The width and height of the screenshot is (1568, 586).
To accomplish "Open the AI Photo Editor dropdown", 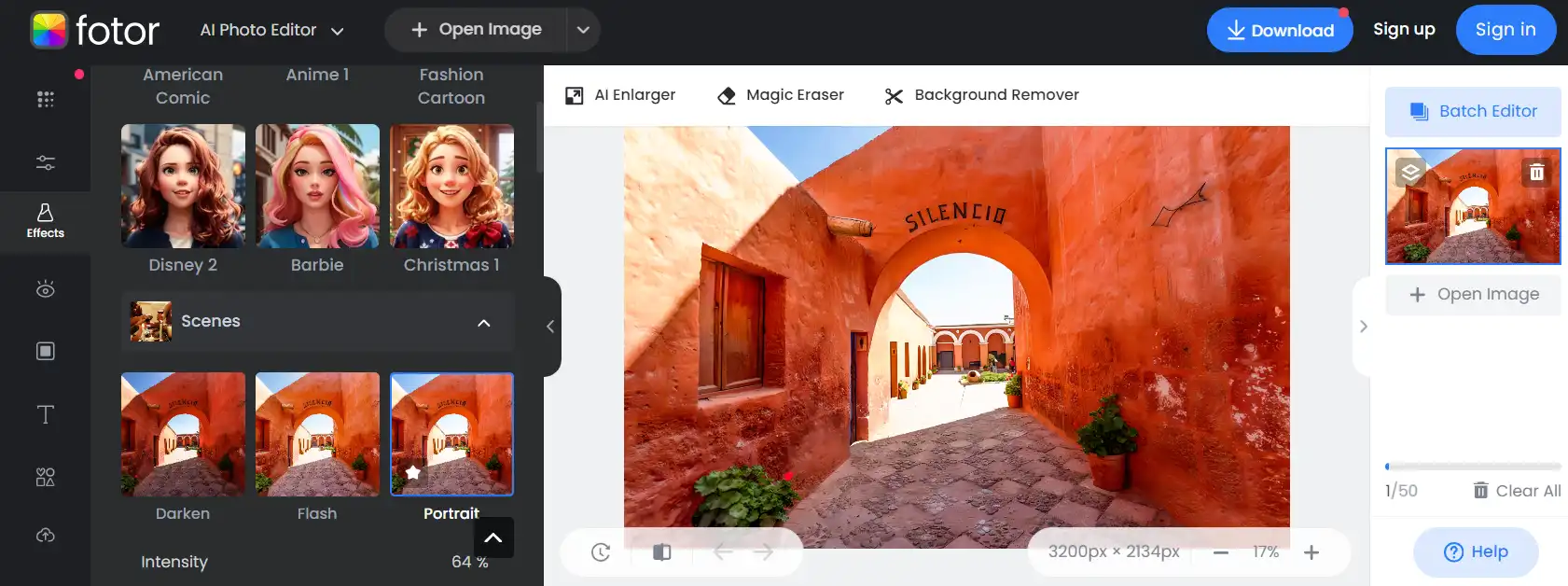I will [271, 30].
